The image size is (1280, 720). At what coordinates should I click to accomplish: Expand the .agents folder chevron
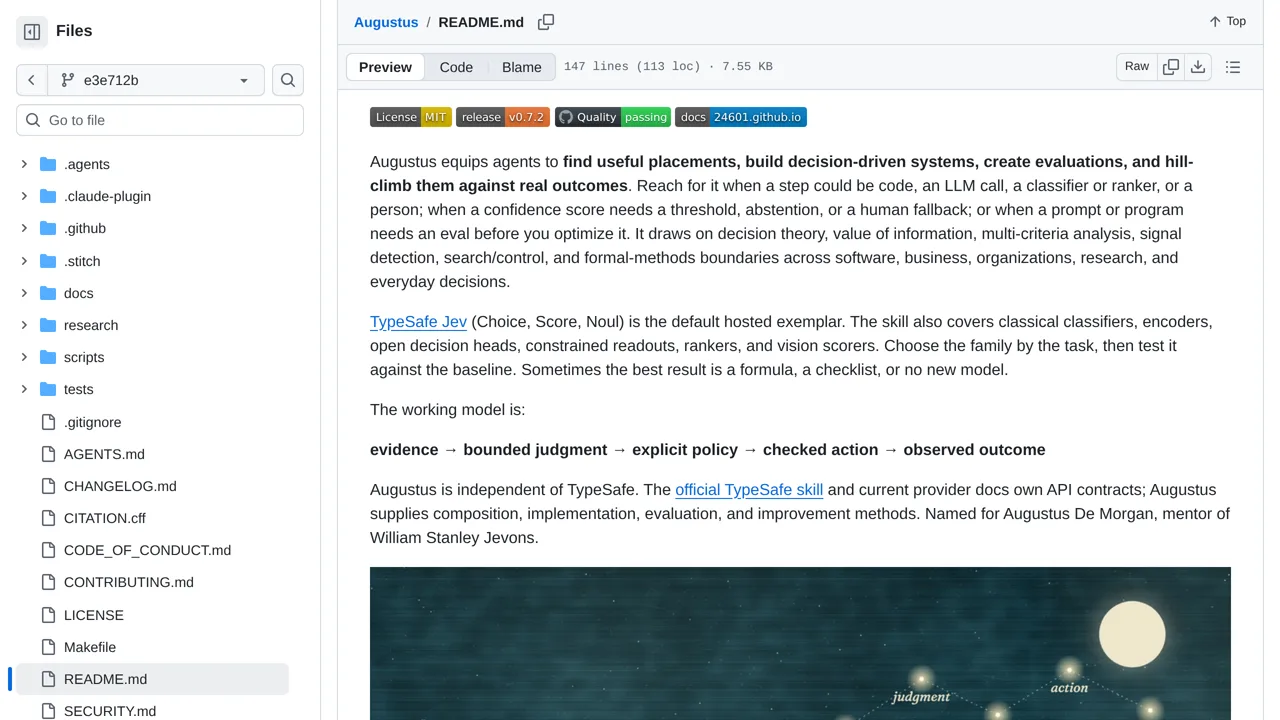[24, 164]
